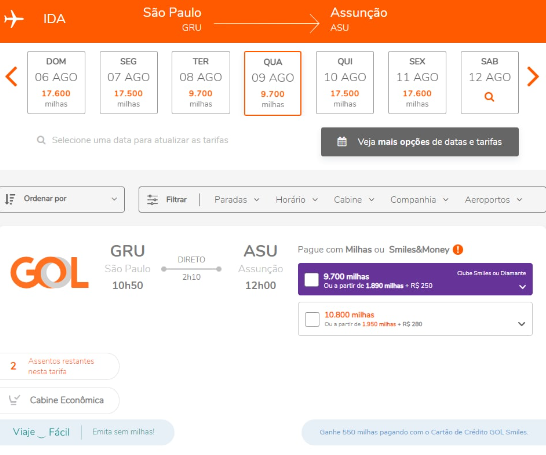Open the Cabine filter dropdown
546x455 pixels.
[x=354, y=200]
